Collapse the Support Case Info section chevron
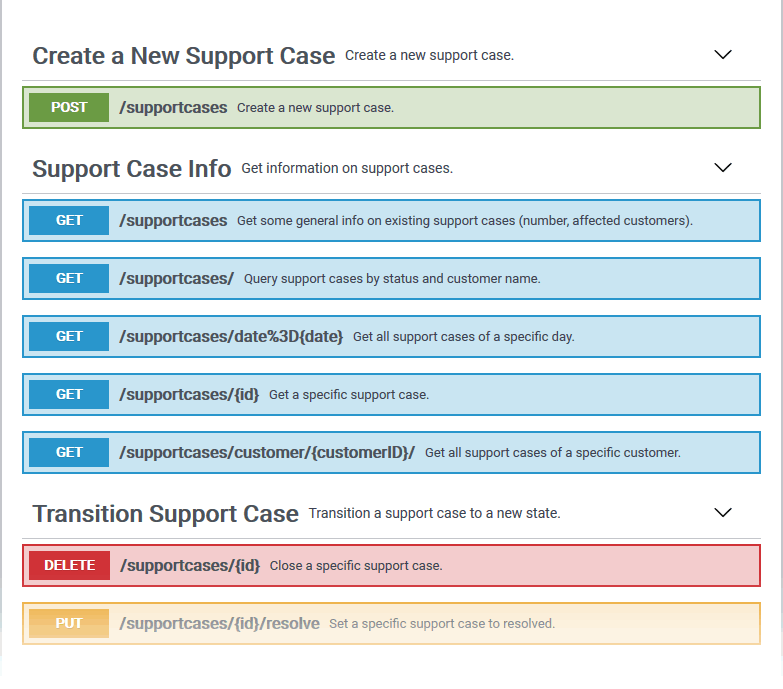 [723, 168]
